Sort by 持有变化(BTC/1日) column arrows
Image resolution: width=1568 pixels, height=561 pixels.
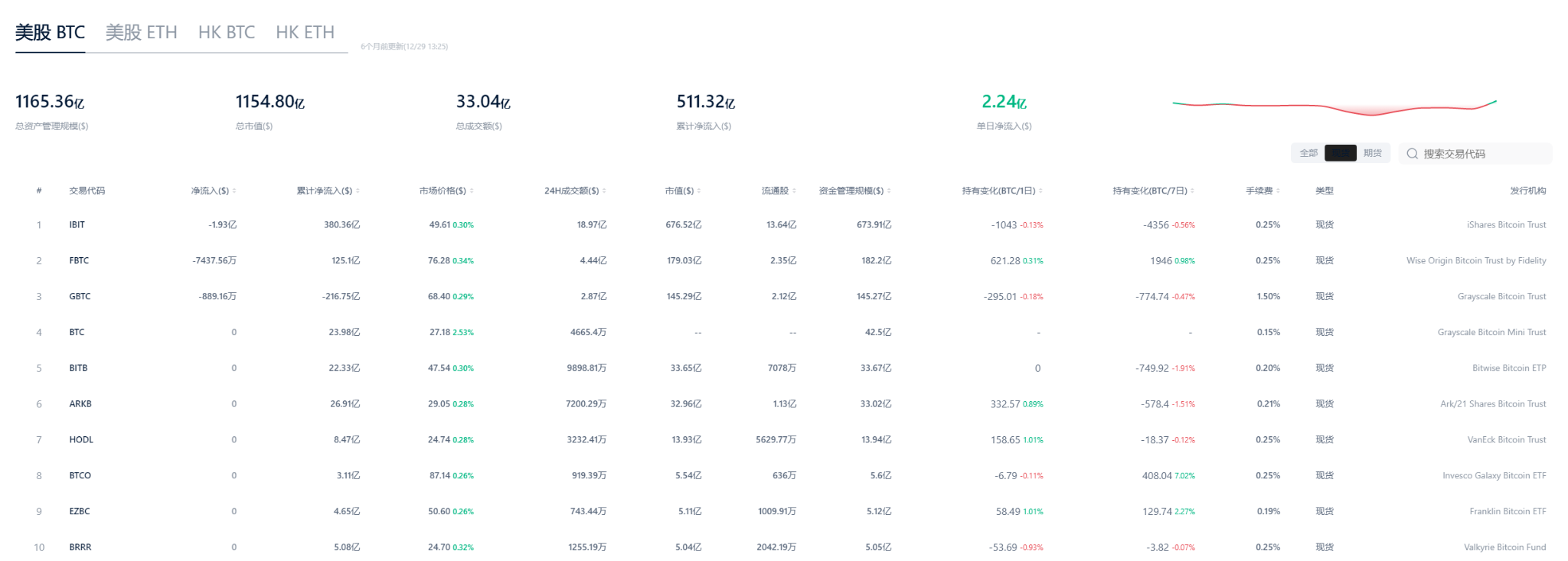click(x=1040, y=191)
